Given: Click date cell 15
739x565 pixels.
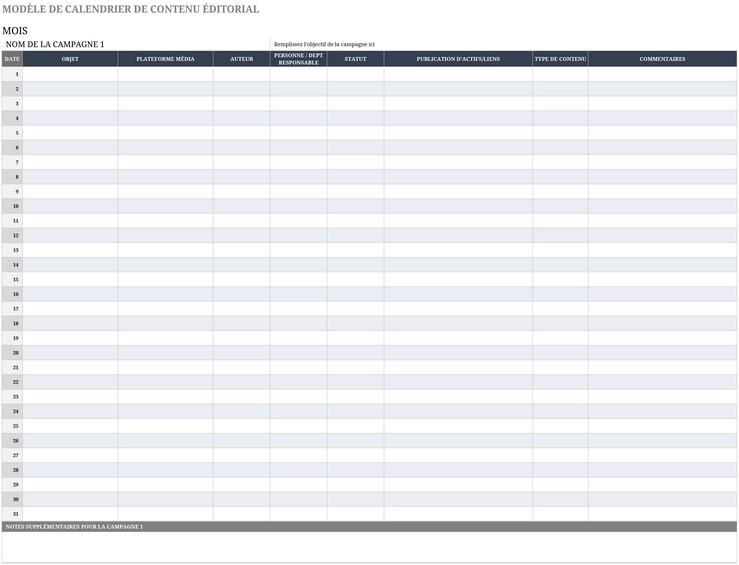Looking at the screenshot, I should [x=12, y=279].
